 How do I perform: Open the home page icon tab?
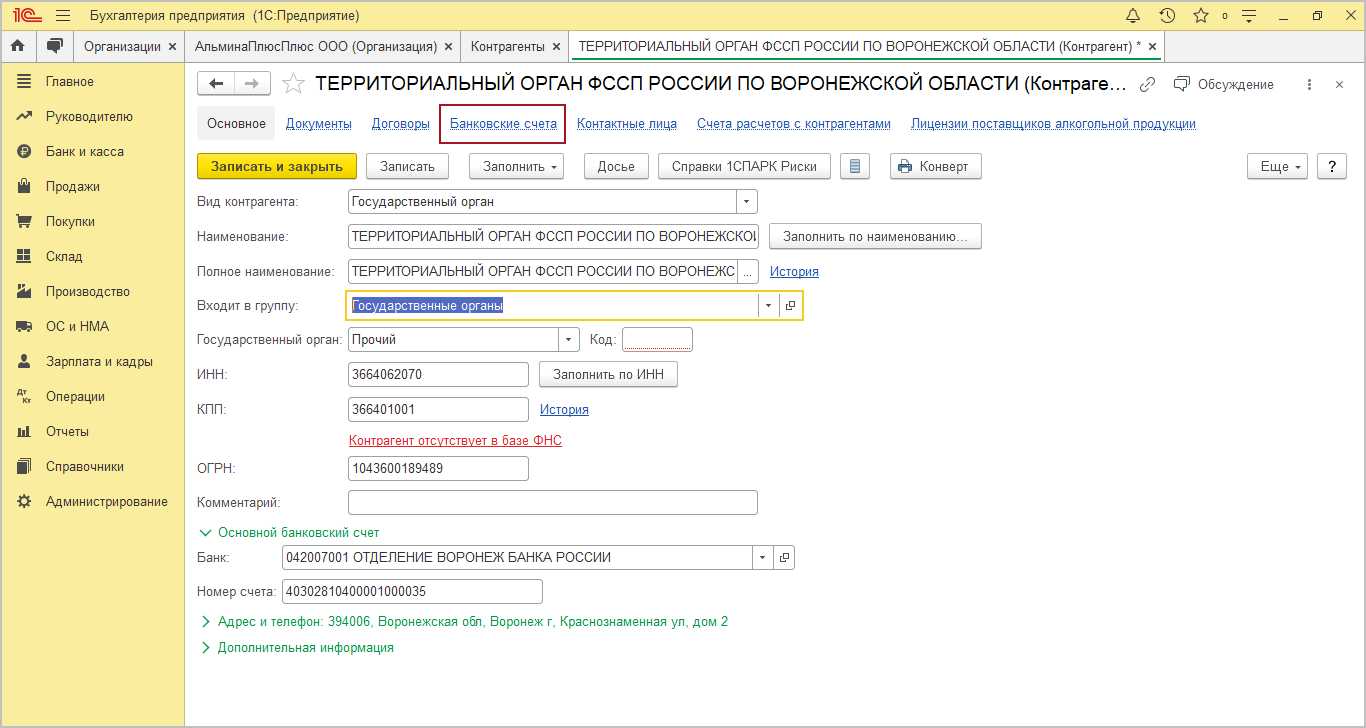pyautogui.click(x=17, y=46)
